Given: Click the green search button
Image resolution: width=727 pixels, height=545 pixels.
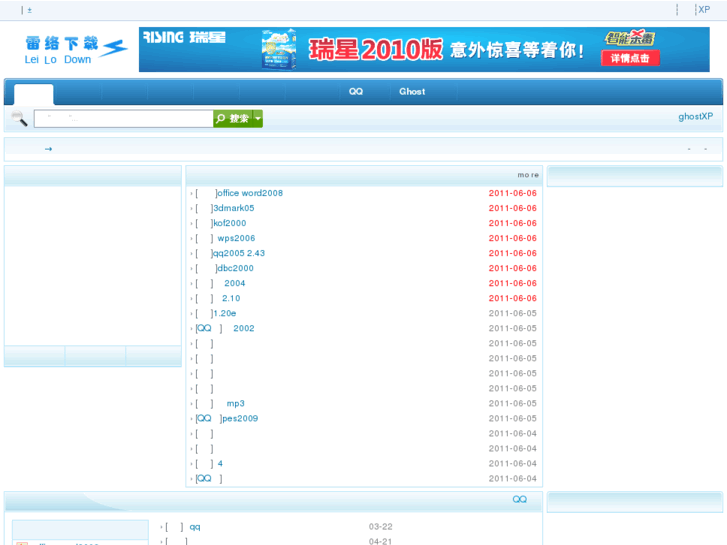Looking at the screenshot, I should (x=233, y=119).
